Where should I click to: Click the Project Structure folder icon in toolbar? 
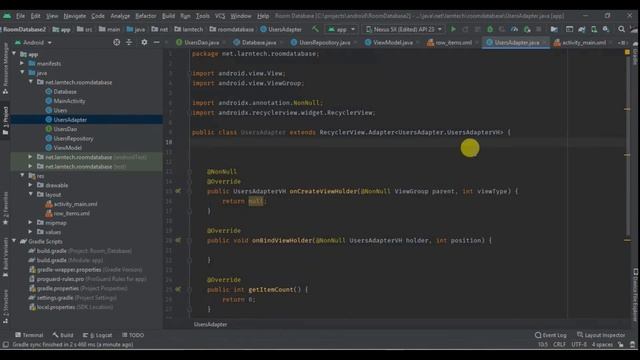(x=554, y=29)
